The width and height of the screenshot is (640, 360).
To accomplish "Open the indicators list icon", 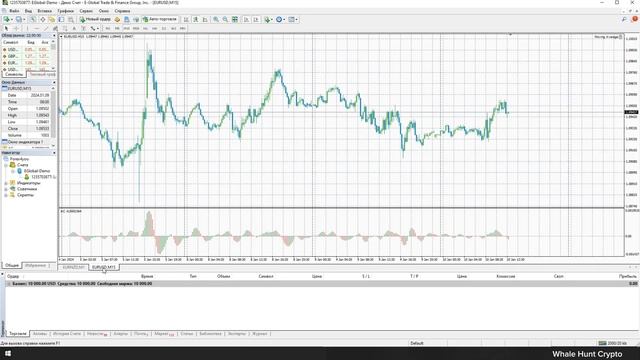I will tap(267, 19).
